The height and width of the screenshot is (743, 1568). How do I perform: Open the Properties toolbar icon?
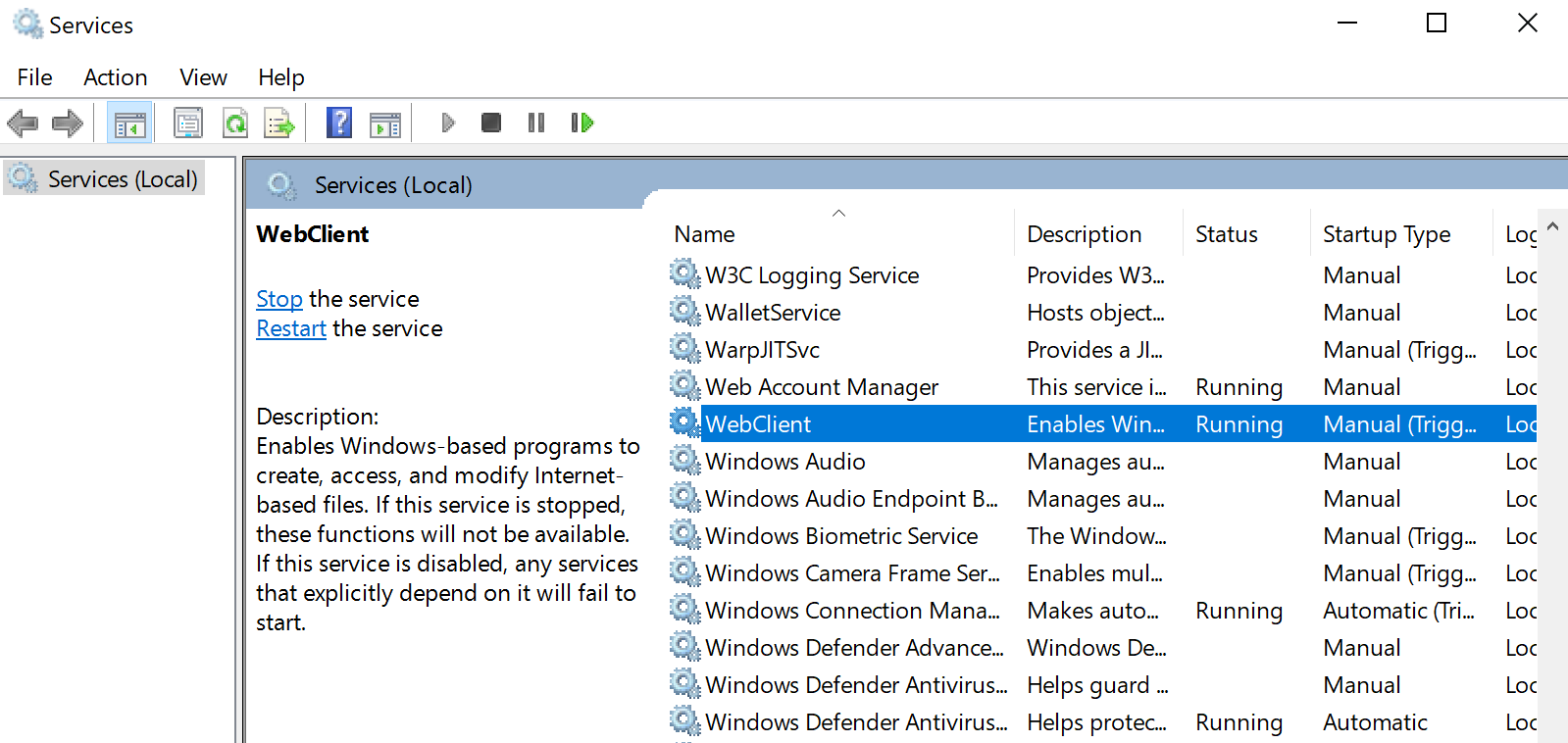click(x=187, y=124)
